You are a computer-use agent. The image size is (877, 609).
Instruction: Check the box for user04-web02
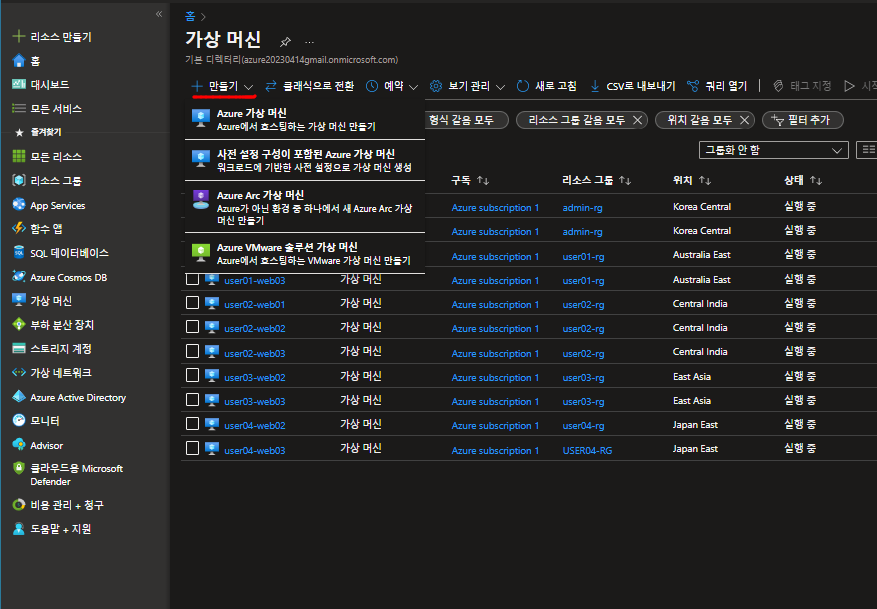[x=192, y=424]
